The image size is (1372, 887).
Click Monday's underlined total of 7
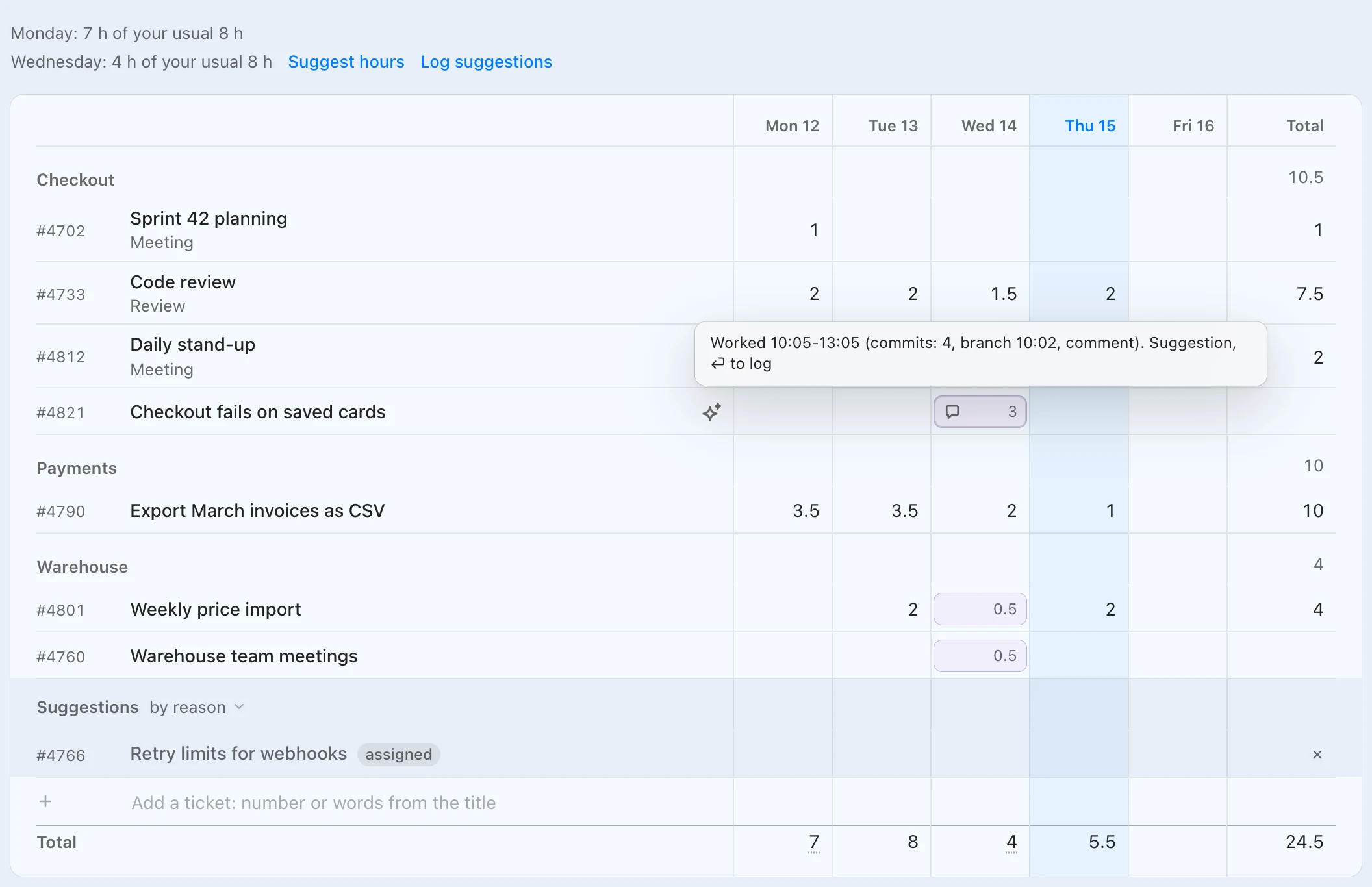click(x=814, y=842)
